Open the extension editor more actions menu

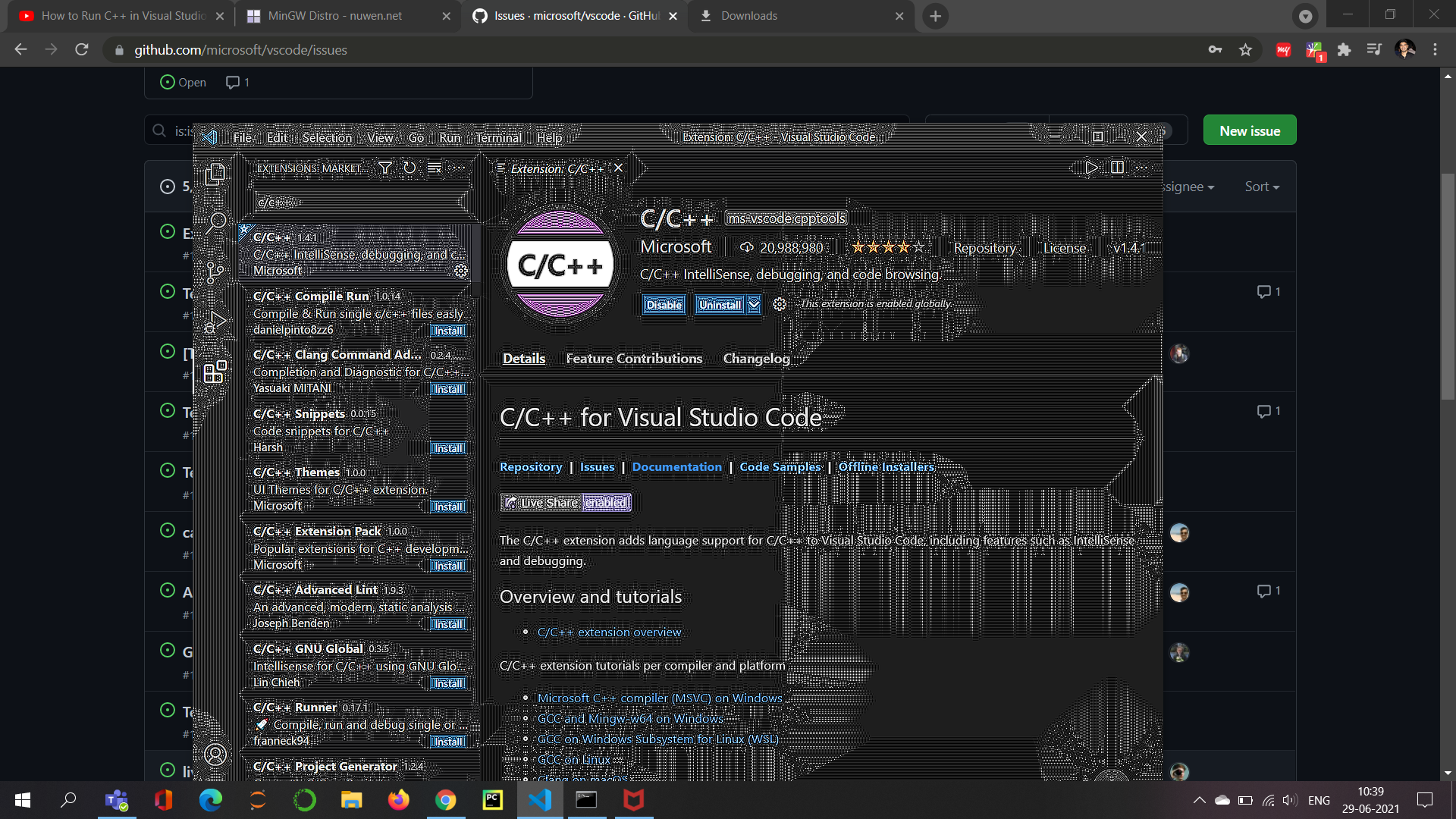point(1141,168)
